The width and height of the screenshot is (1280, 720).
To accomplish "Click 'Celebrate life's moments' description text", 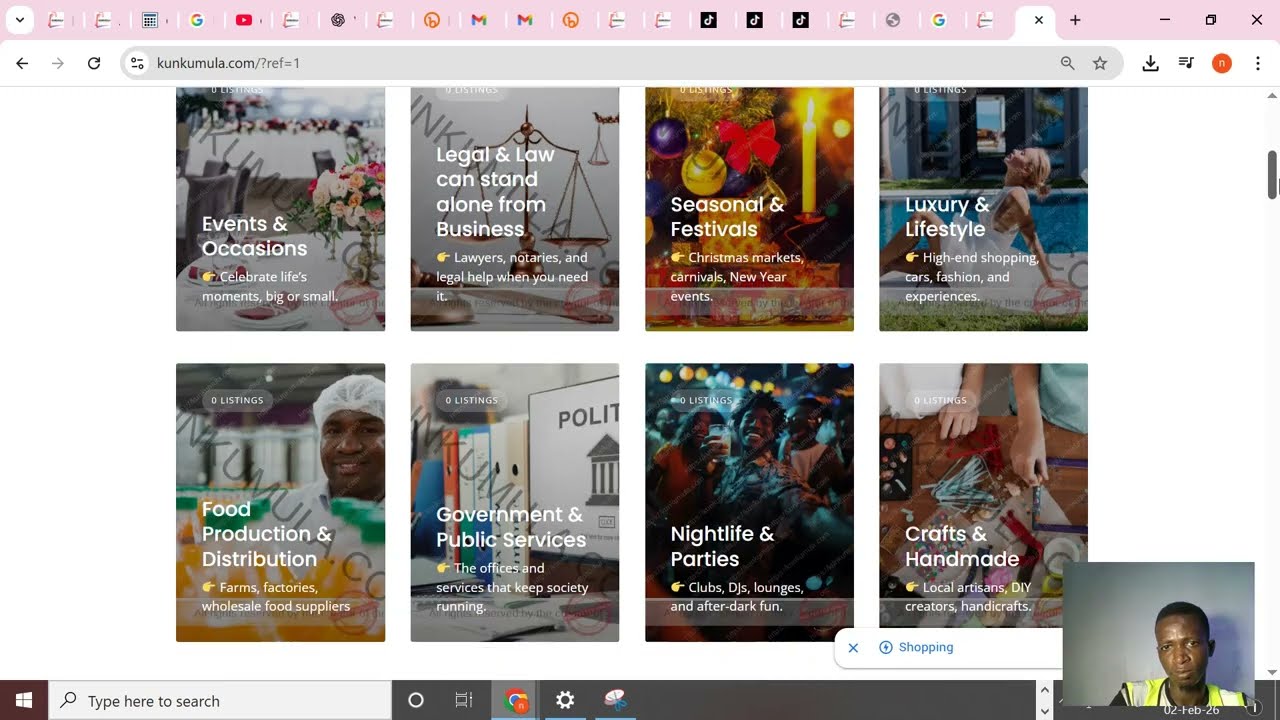I will (270, 286).
